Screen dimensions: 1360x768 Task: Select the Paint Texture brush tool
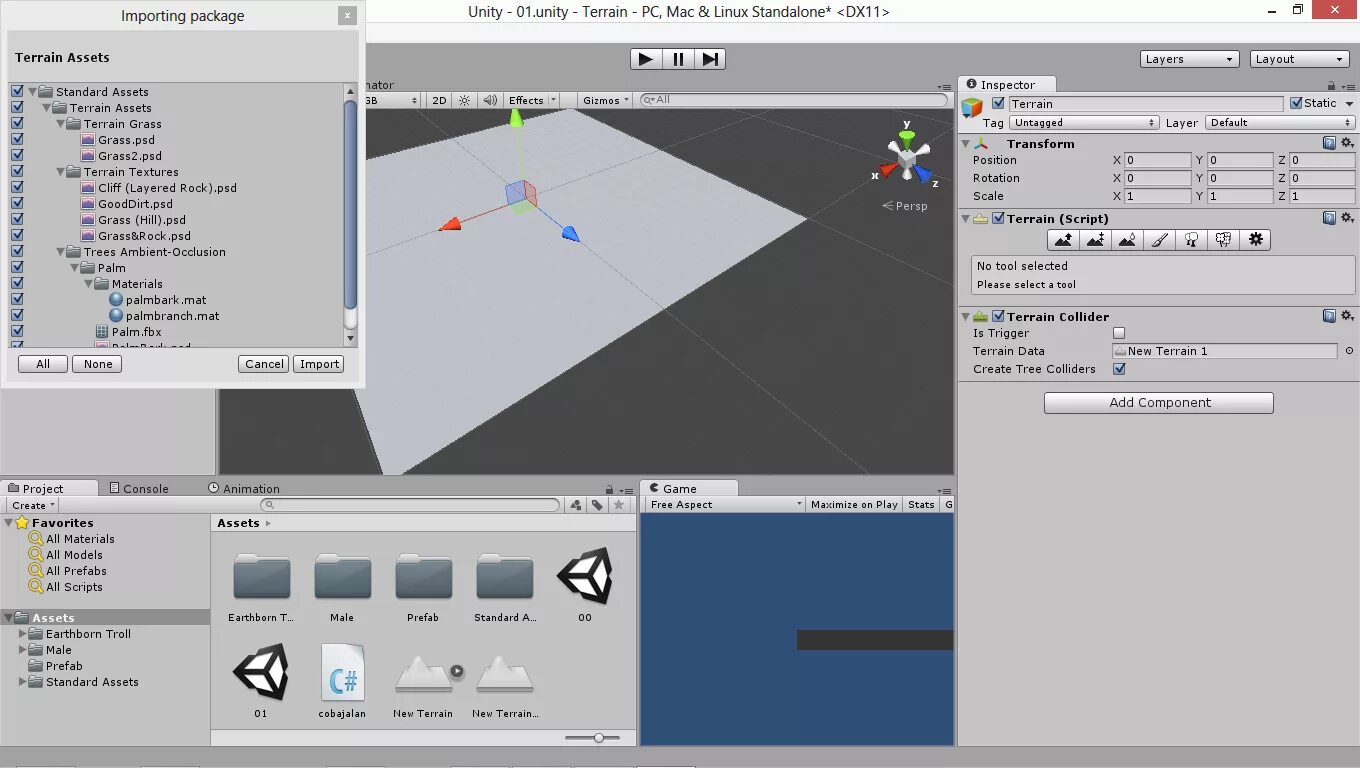point(1160,240)
